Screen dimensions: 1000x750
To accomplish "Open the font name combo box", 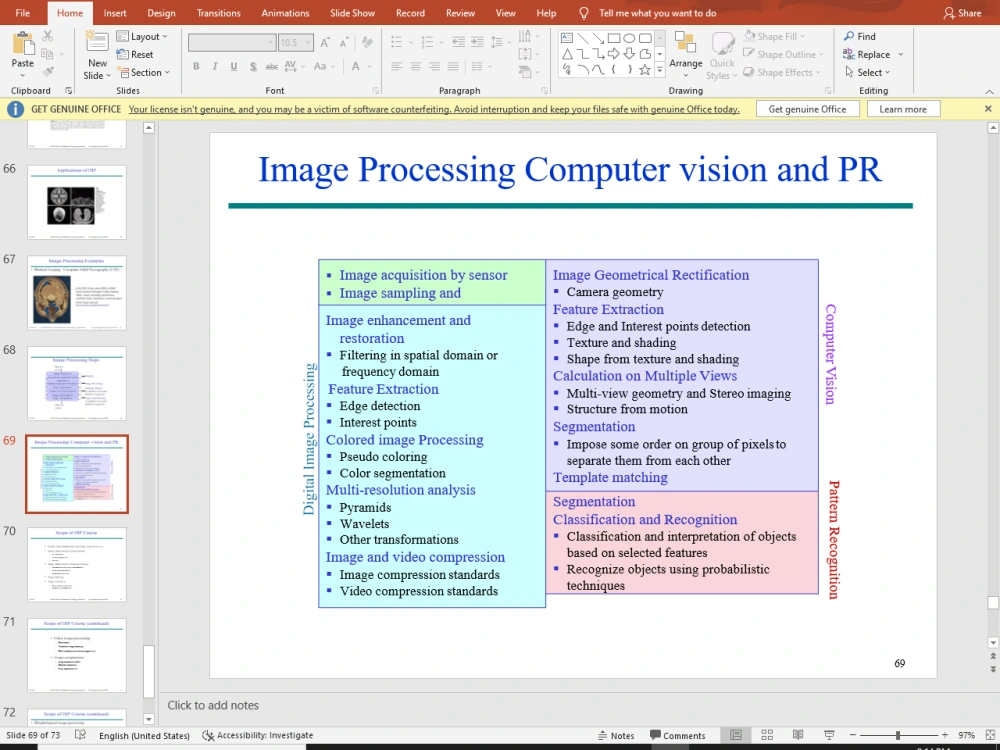I will pyautogui.click(x=232, y=42).
